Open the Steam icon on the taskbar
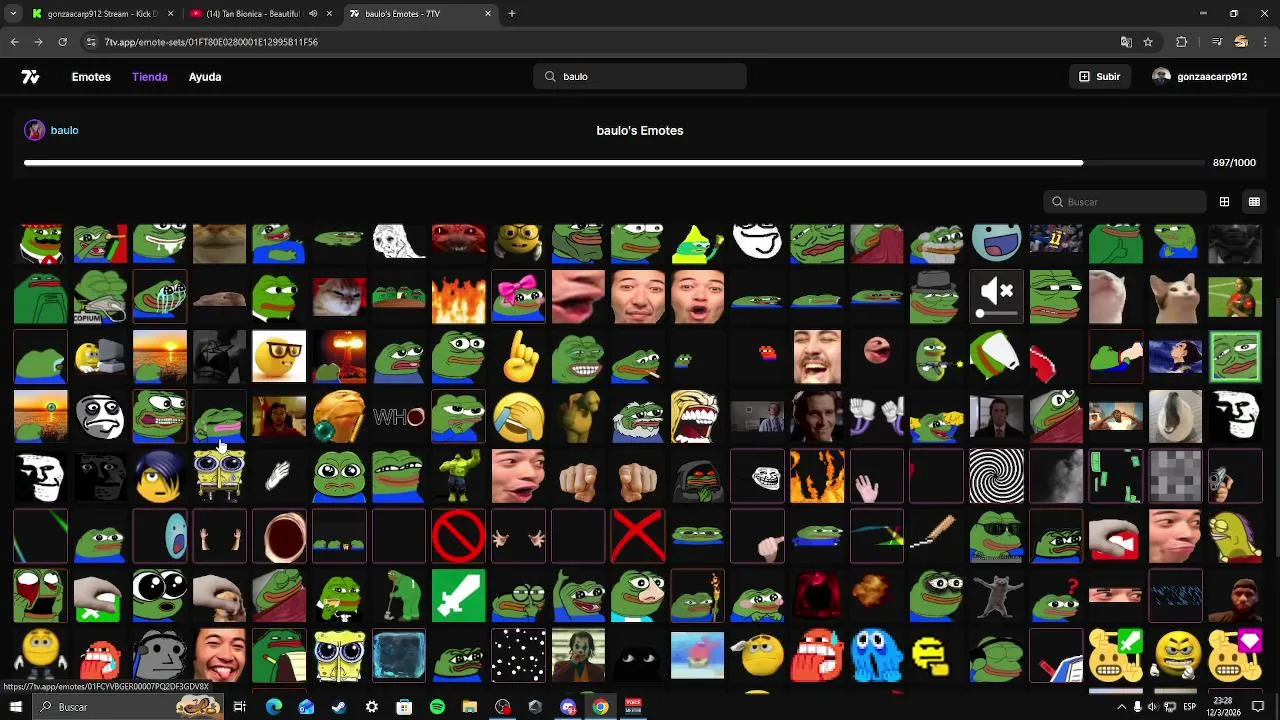 339,707
